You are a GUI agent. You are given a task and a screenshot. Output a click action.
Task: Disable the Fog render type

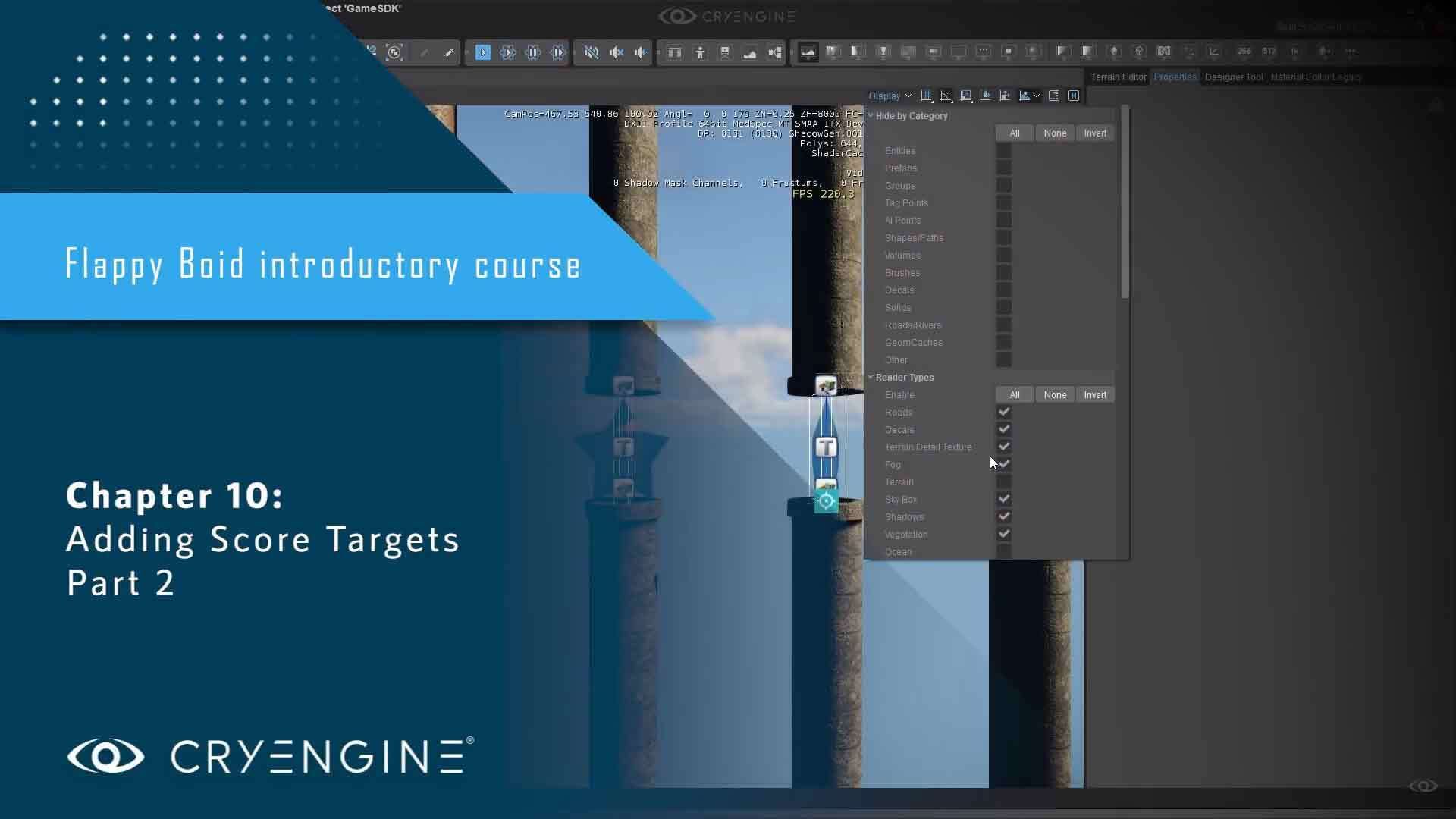tap(1004, 464)
